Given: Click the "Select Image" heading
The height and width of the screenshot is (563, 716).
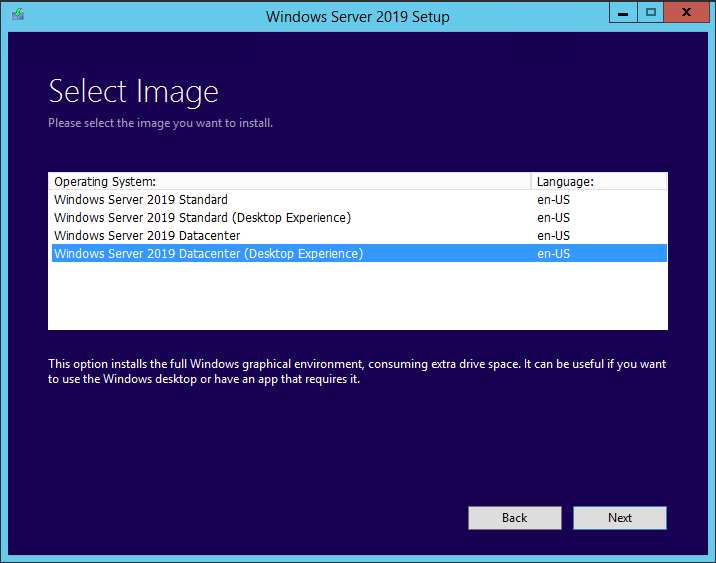Looking at the screenshot, I should coord(134,92).
